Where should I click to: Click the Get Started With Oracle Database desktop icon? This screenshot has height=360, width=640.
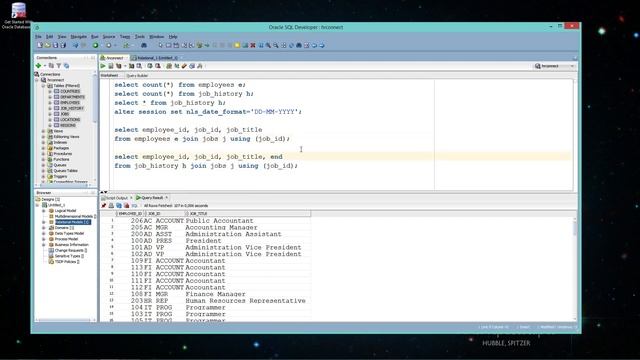[x=18, y=16]
